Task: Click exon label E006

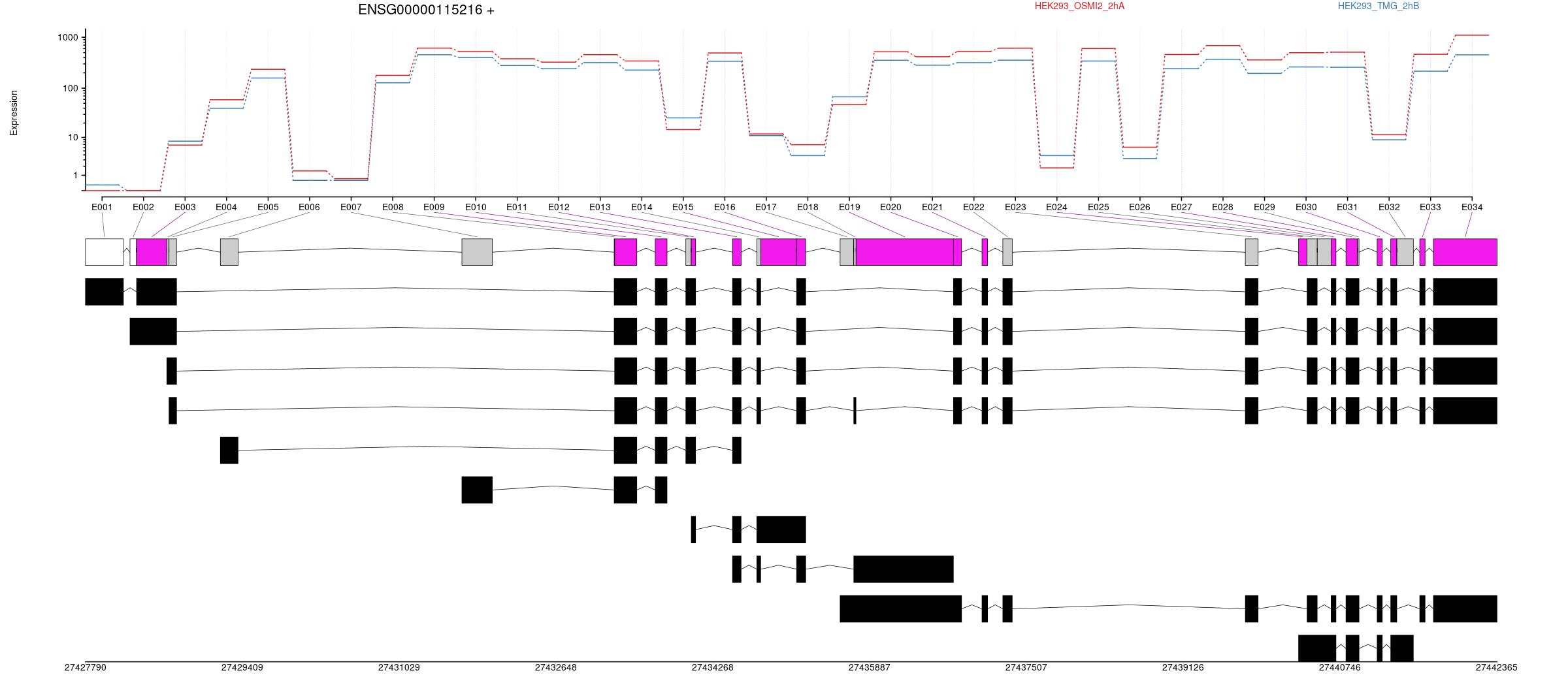Action: (x=309, y=207)
